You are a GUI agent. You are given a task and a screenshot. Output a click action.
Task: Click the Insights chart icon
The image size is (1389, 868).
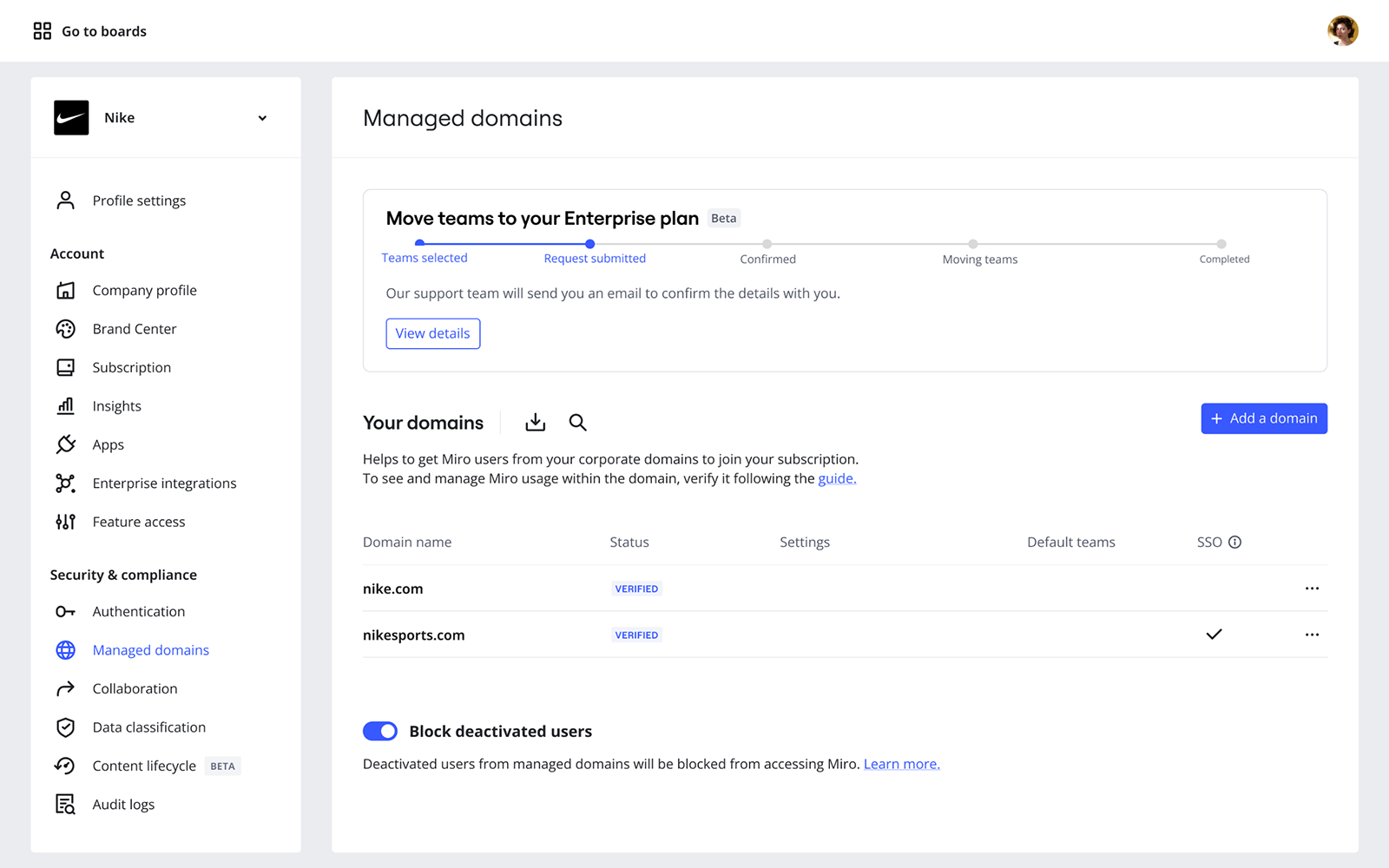click(x=66, y=406)
